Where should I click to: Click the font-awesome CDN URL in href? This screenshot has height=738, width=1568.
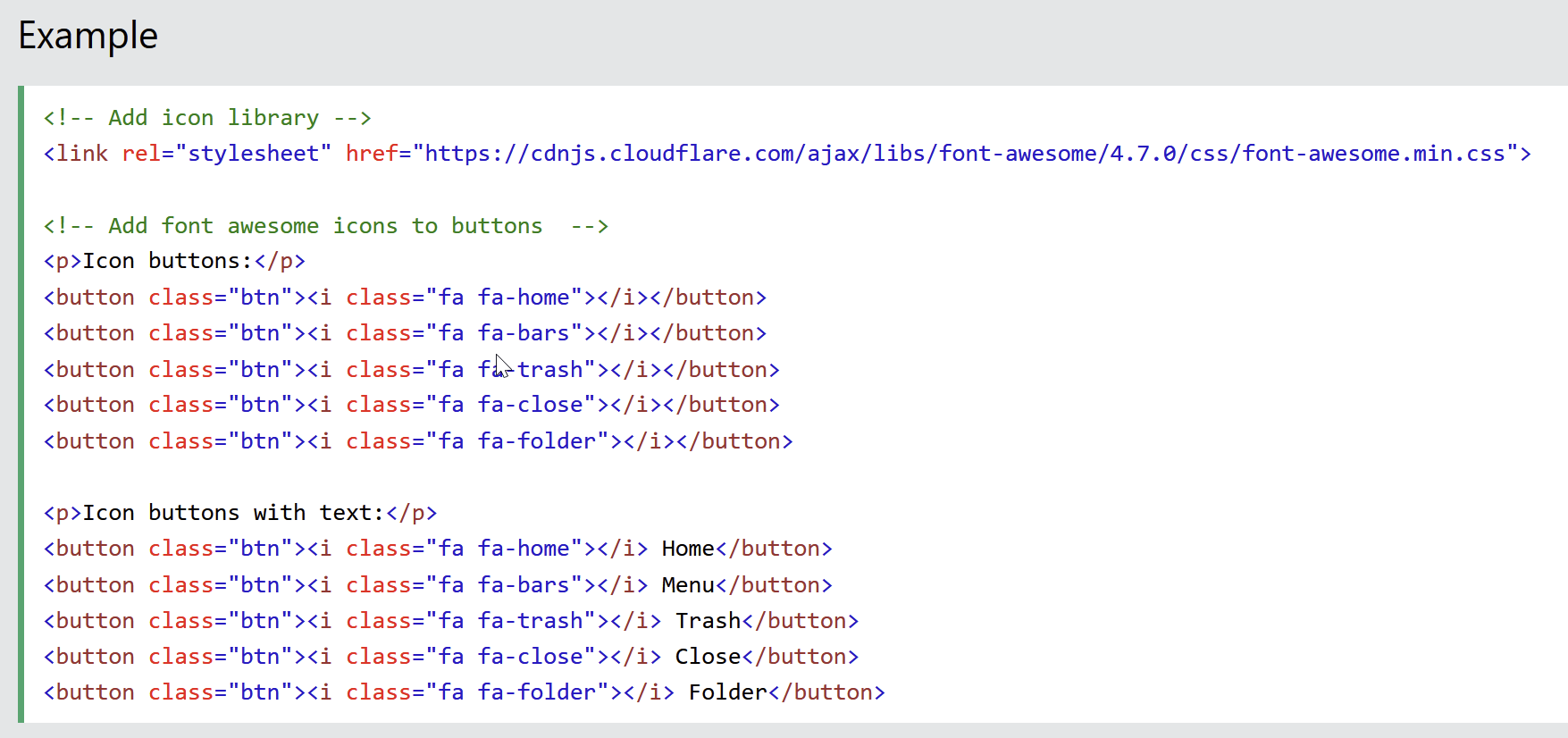[965, 154]
